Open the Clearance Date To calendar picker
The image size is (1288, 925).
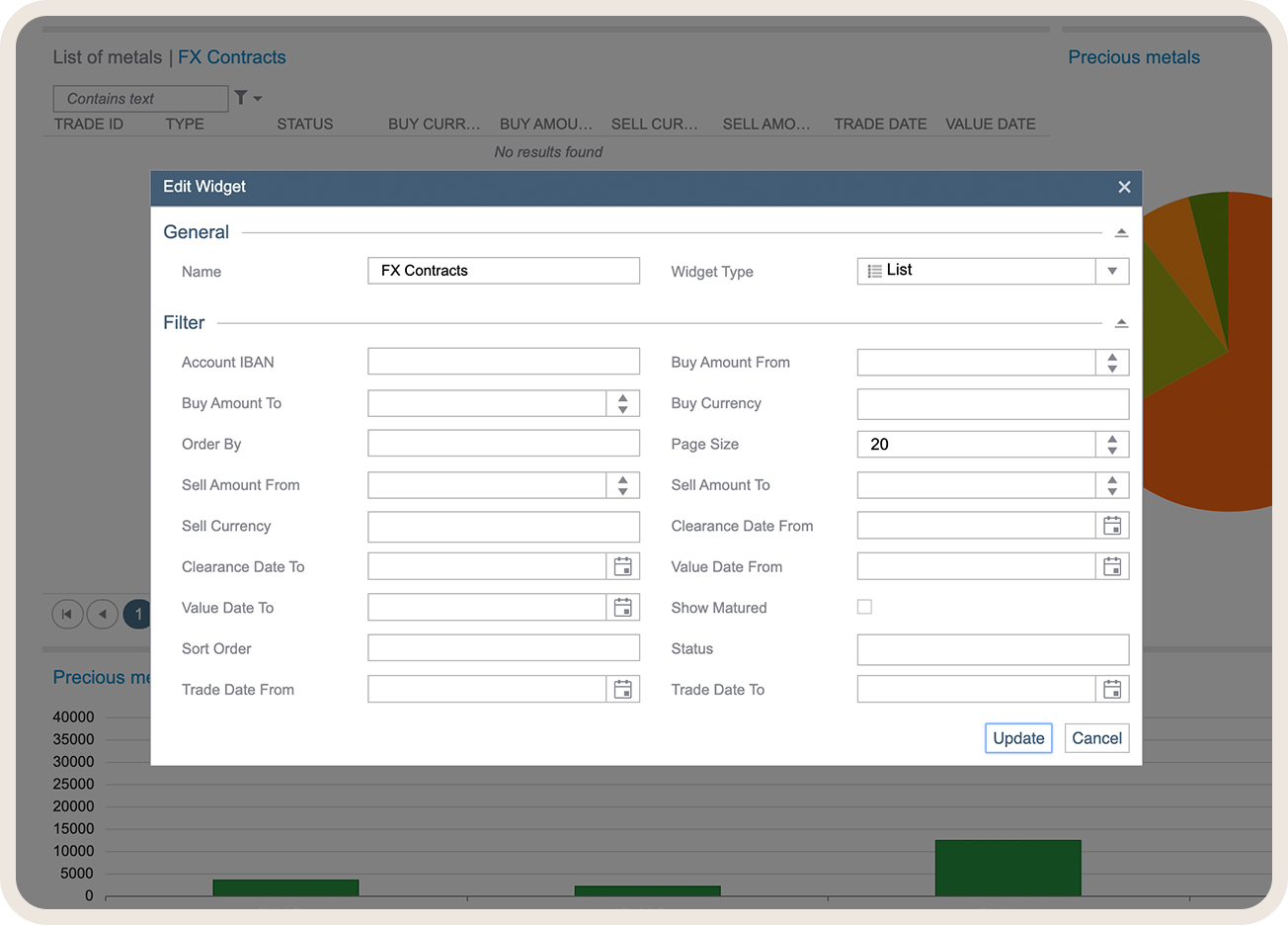tap(622, 566)
